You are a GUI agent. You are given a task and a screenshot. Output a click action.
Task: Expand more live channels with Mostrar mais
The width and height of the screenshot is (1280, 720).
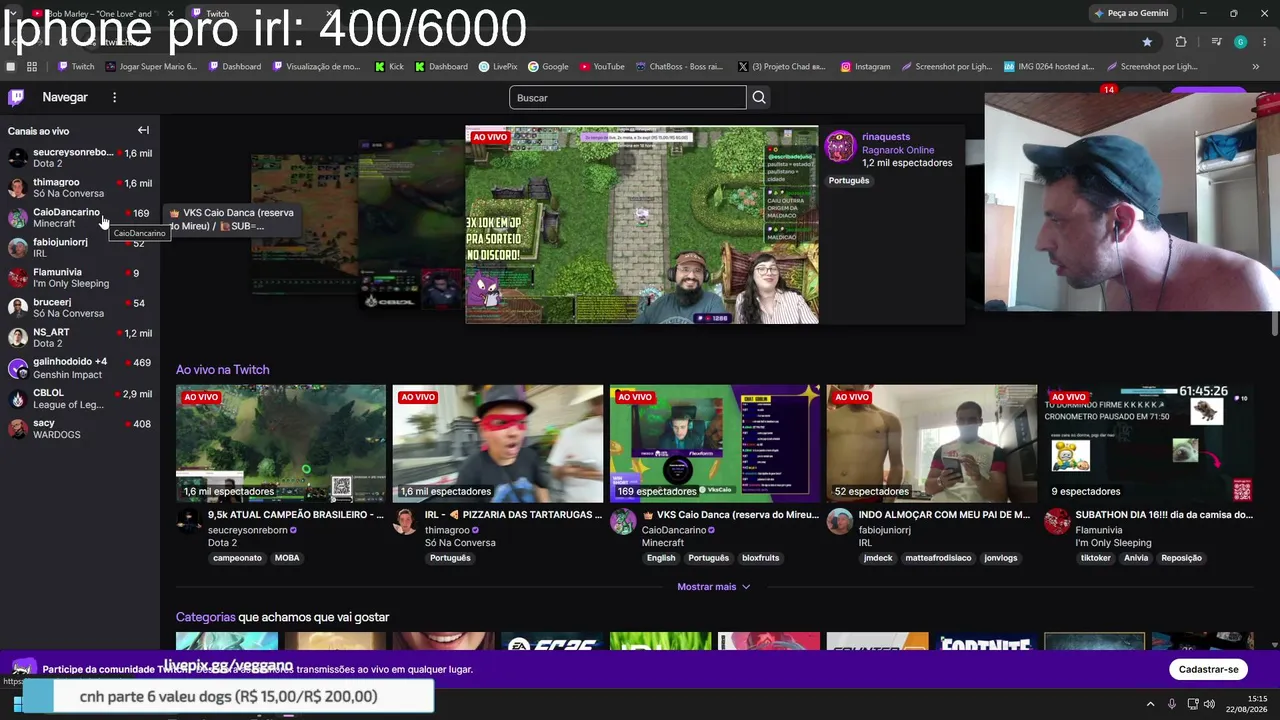[713, 587]
